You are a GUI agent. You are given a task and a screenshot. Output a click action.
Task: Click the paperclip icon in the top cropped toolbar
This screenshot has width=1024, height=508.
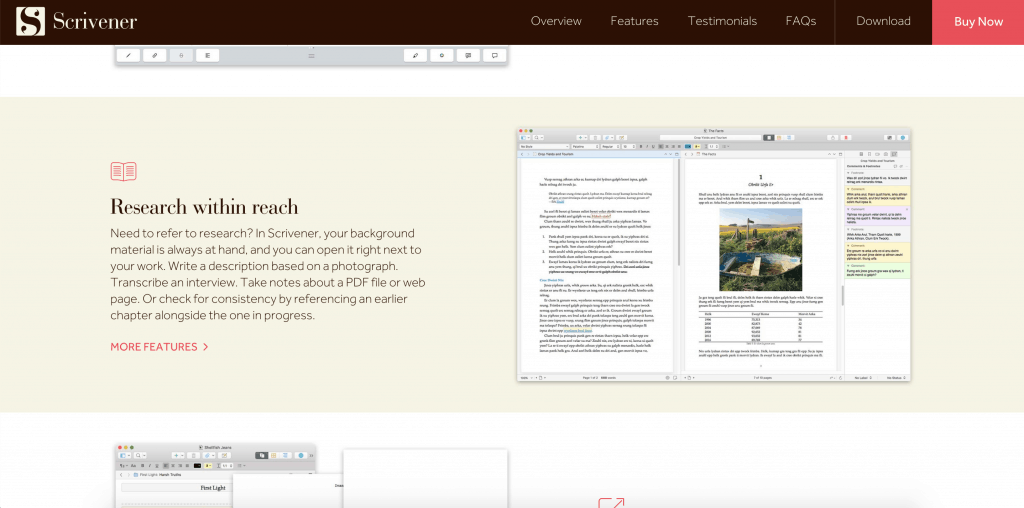(x=155, y=56)
